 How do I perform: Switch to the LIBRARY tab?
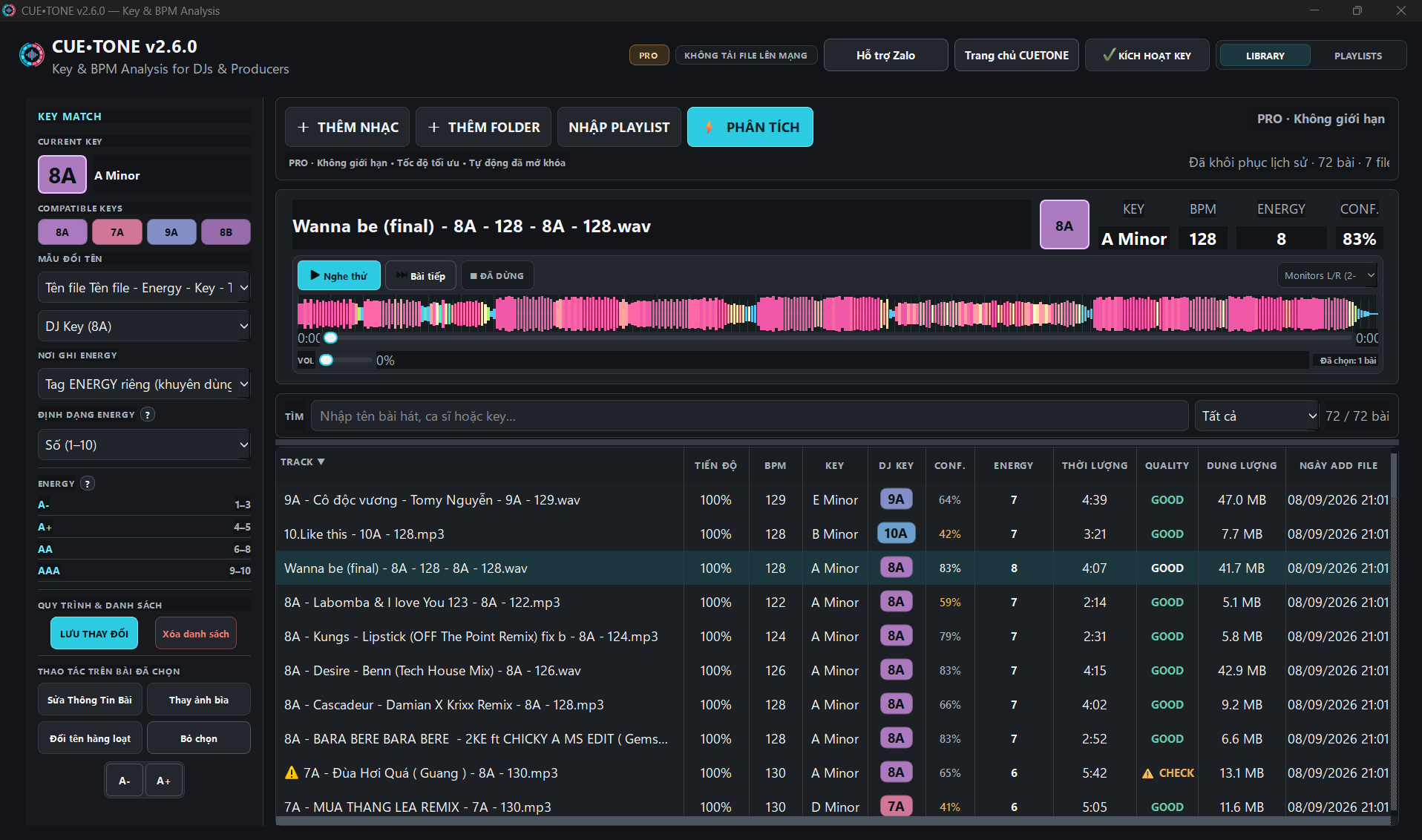coord(1265,56)
